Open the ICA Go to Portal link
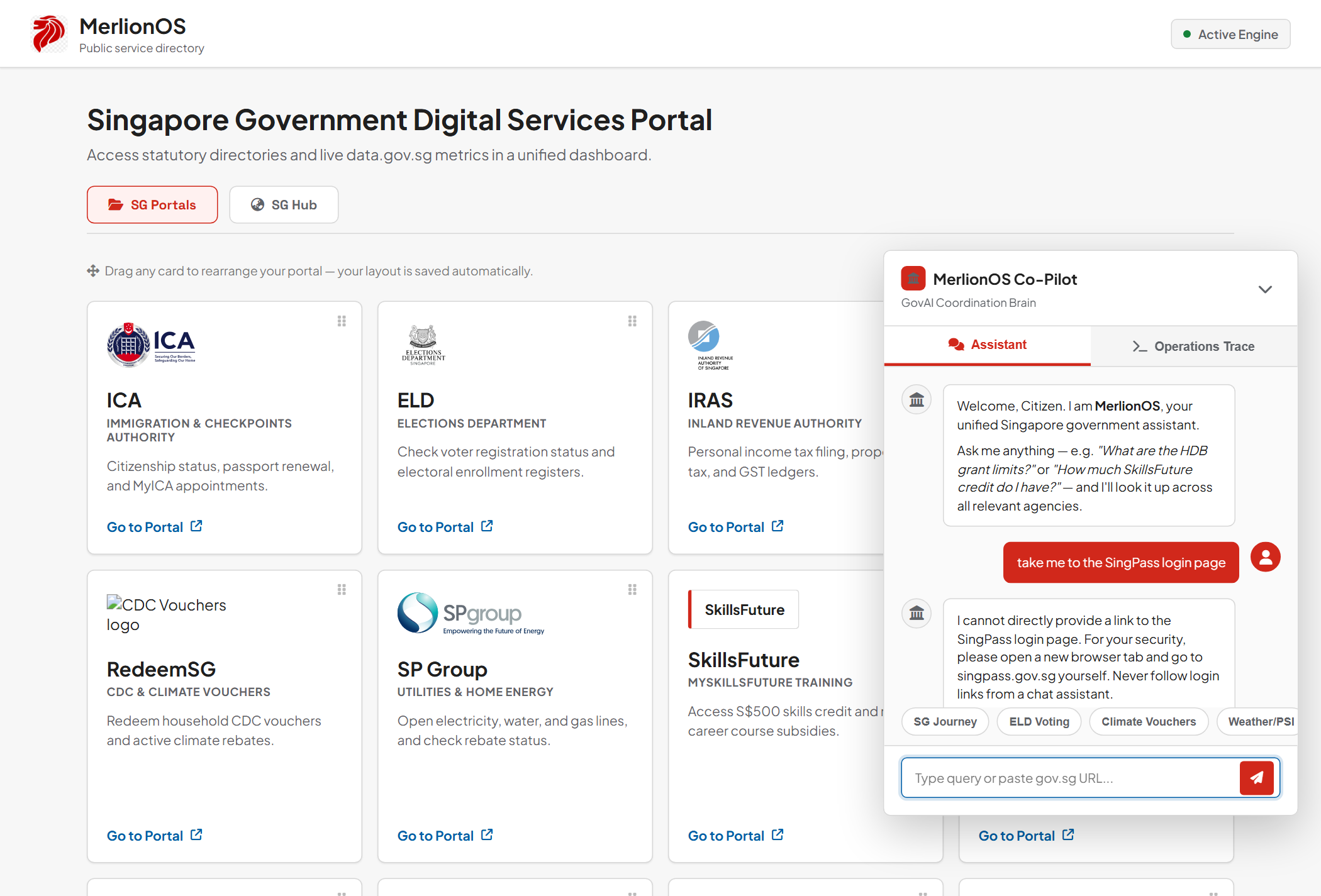1321x896 pixels. (x=154, y=527)
